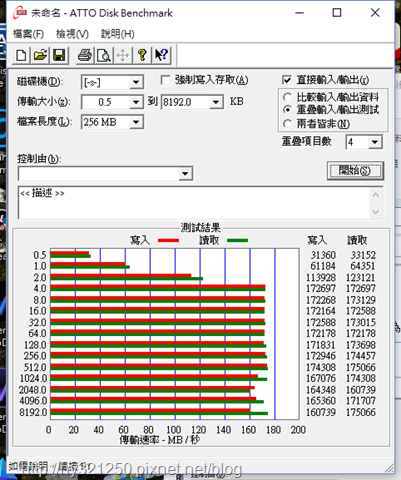This screenshot has width=401, height=480.
Task: Maximize the ATTO Disk Benchmark window
Action: coord(337,13)
